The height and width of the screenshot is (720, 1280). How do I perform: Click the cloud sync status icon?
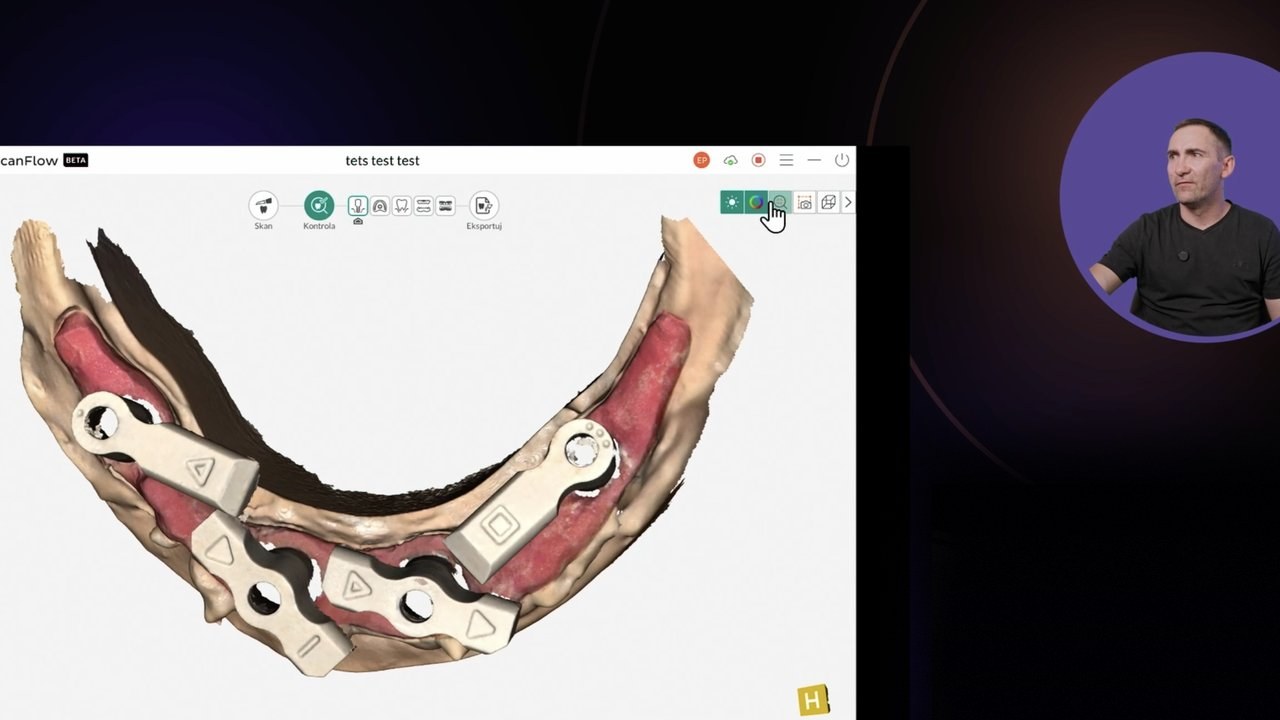click(x=731, y=160)
